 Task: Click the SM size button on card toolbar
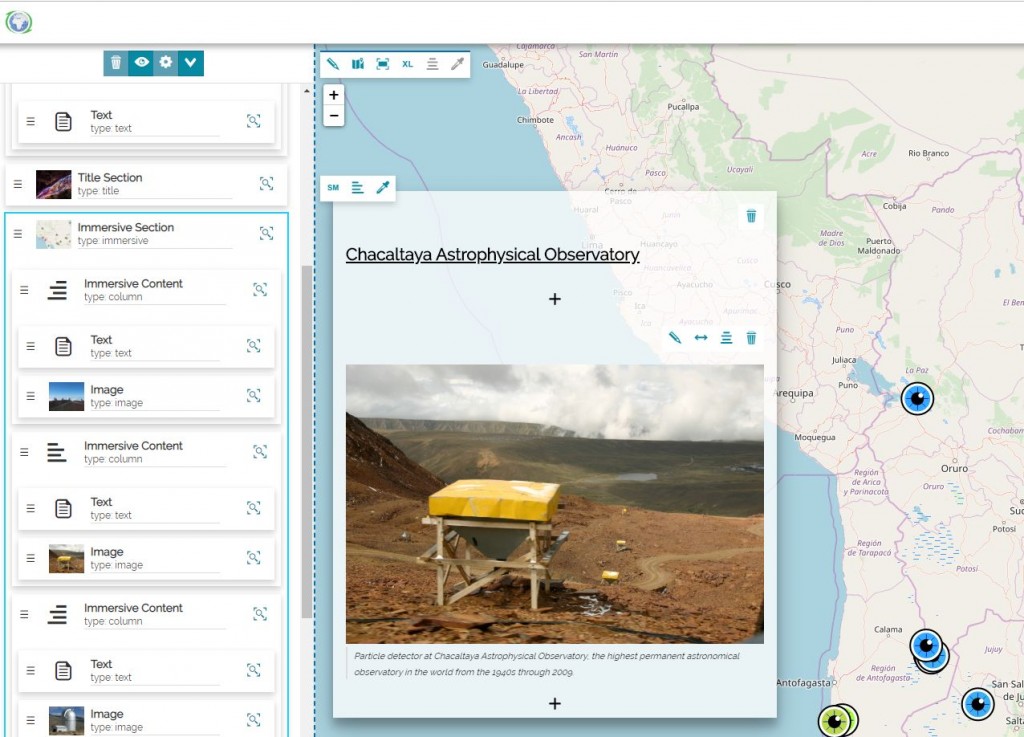(x=333, y=187)
